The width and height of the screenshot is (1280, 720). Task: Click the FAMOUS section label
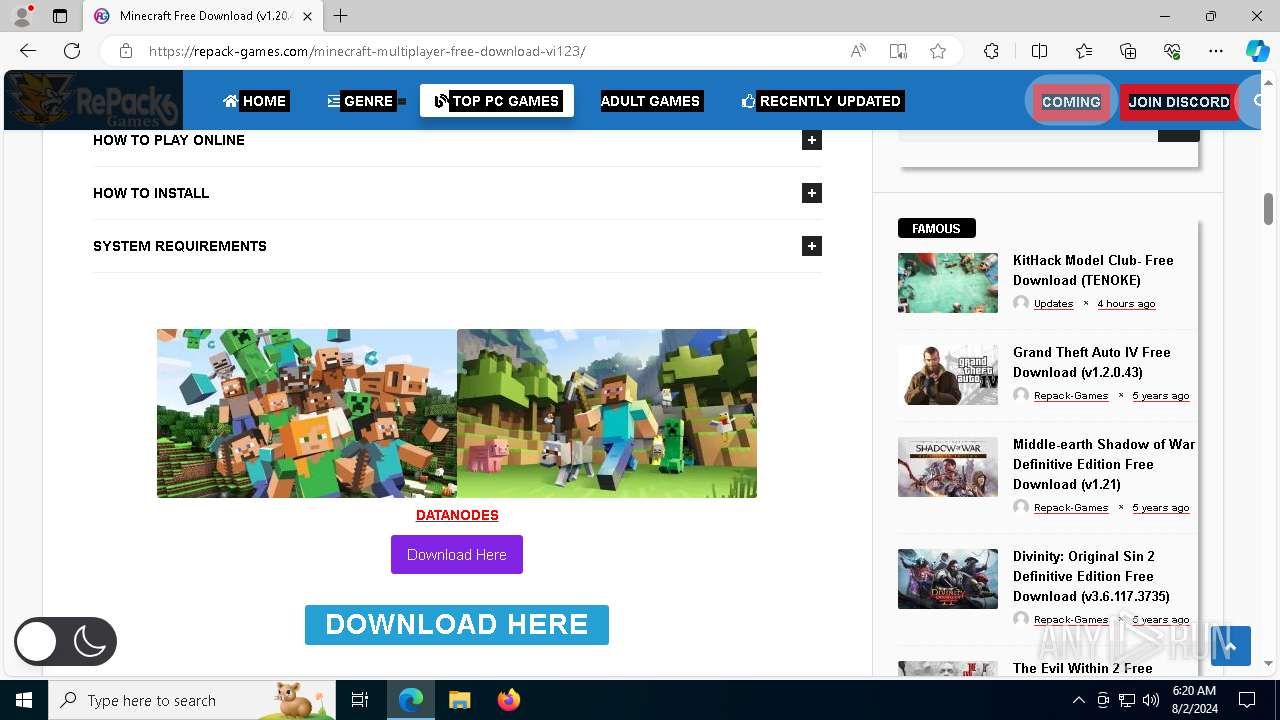click(x=936, y=228)
